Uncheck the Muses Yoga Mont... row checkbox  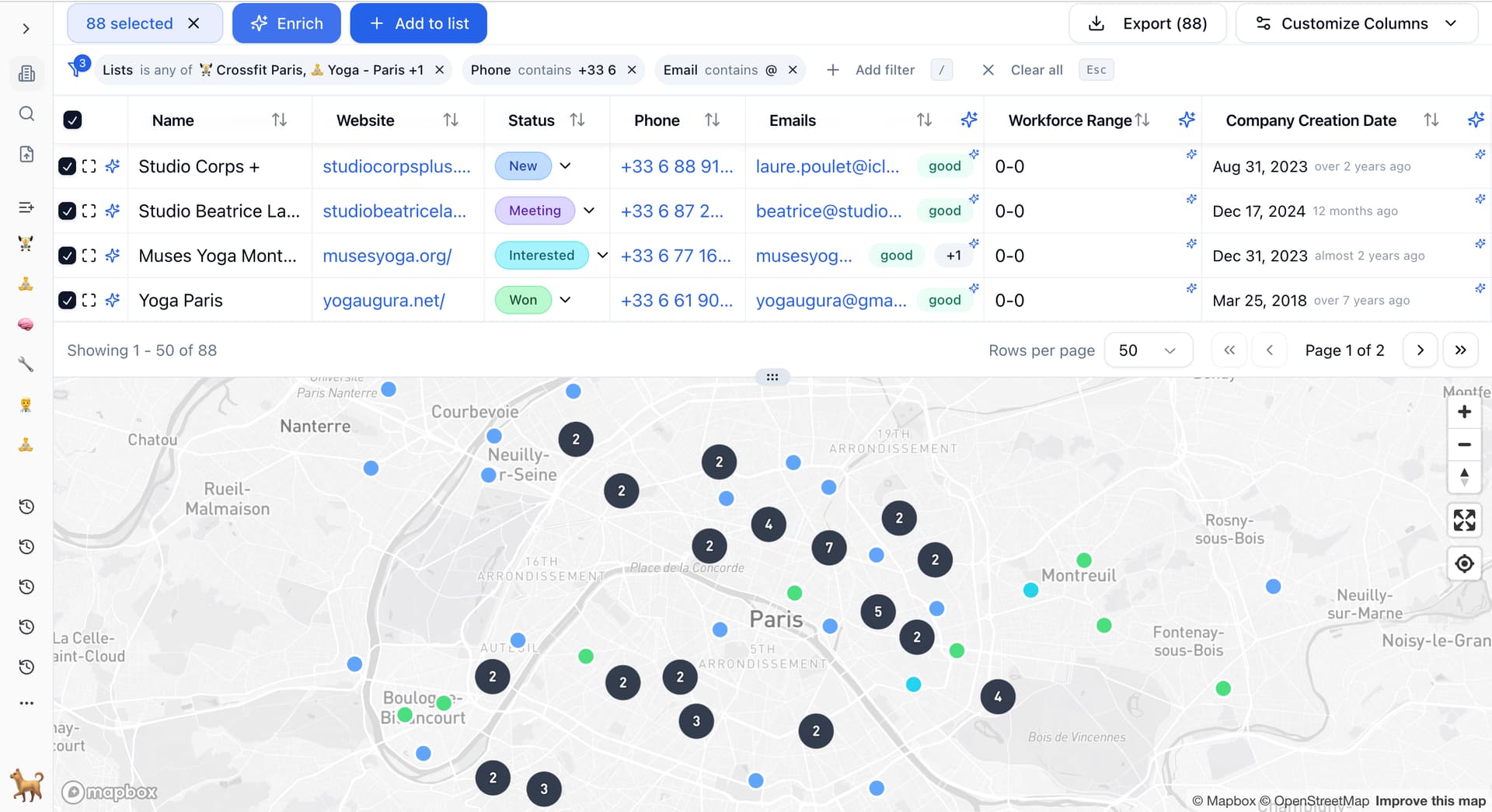68,256
